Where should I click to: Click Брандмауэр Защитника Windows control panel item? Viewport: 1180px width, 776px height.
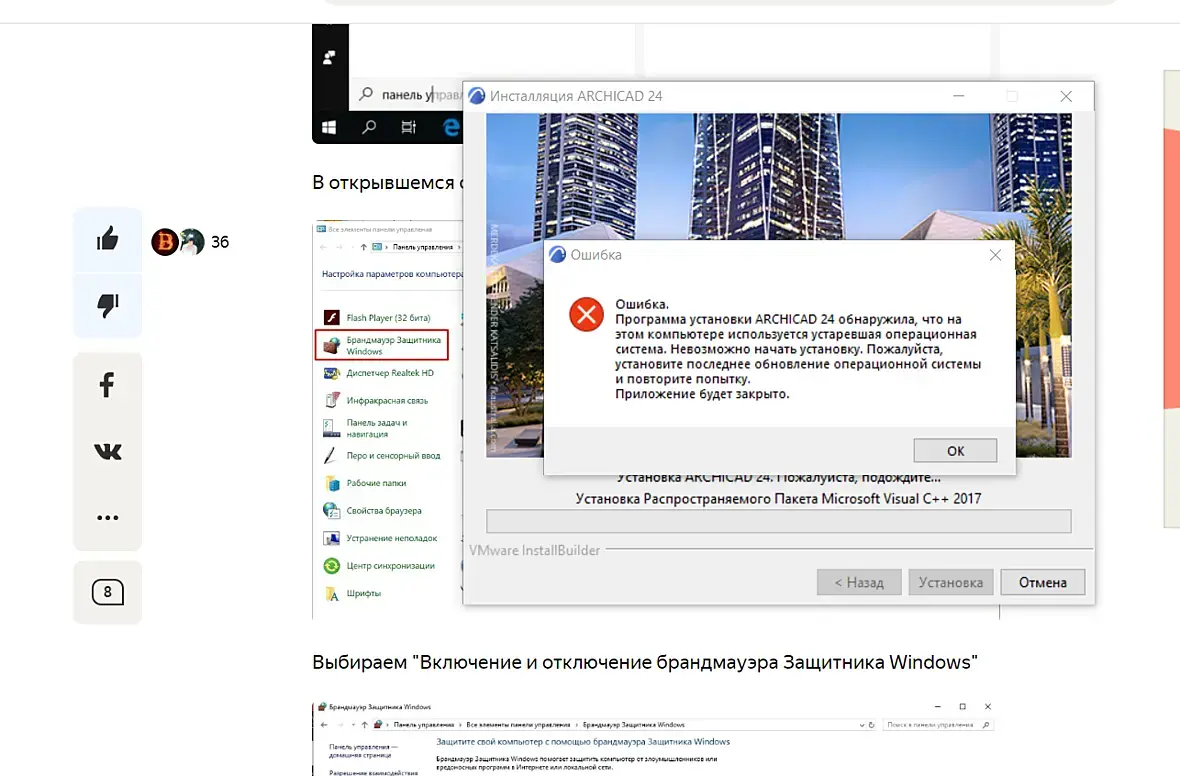tap(382, 345)
